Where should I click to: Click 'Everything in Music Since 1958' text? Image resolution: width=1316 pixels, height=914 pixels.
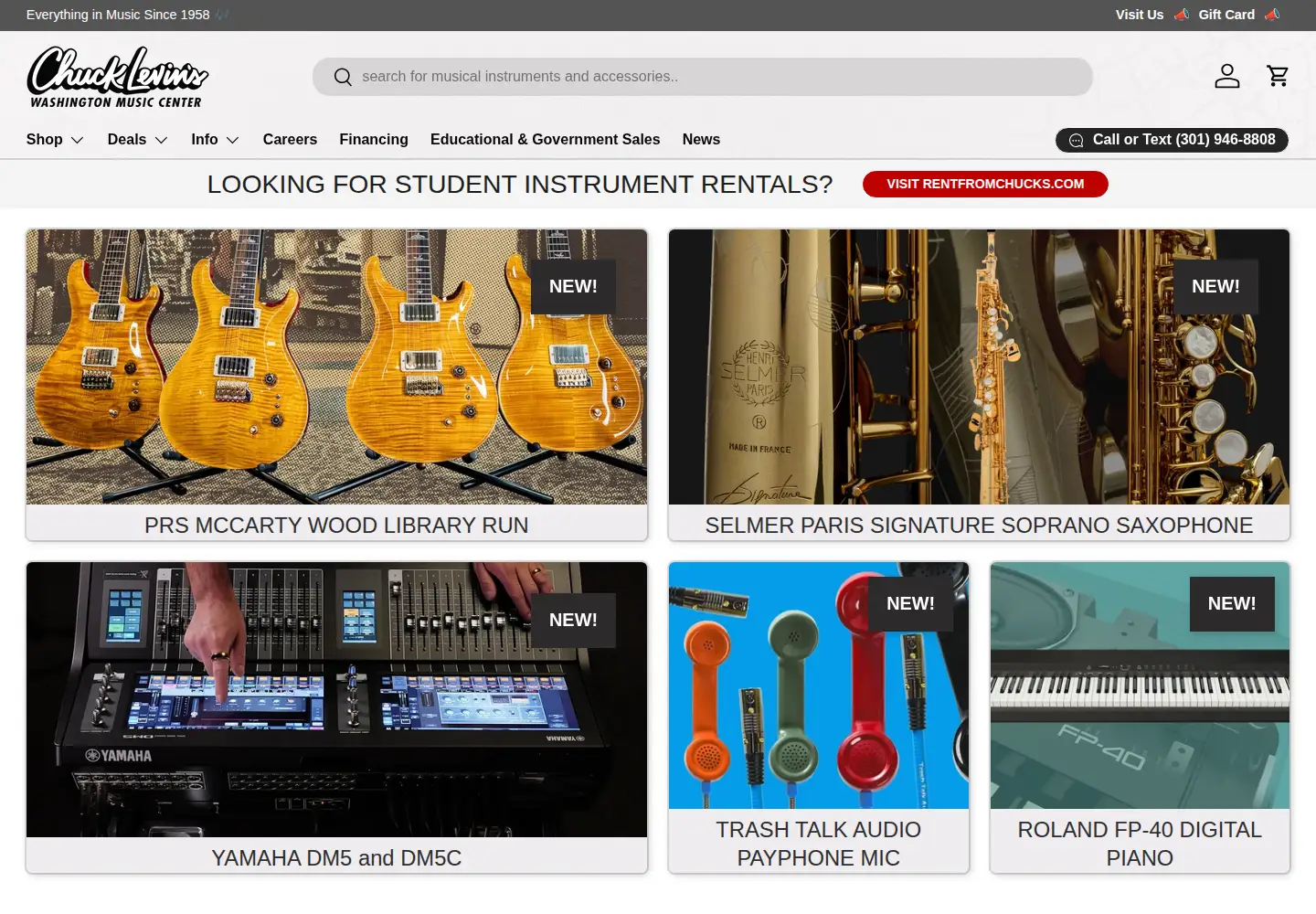tap(118, 15)
